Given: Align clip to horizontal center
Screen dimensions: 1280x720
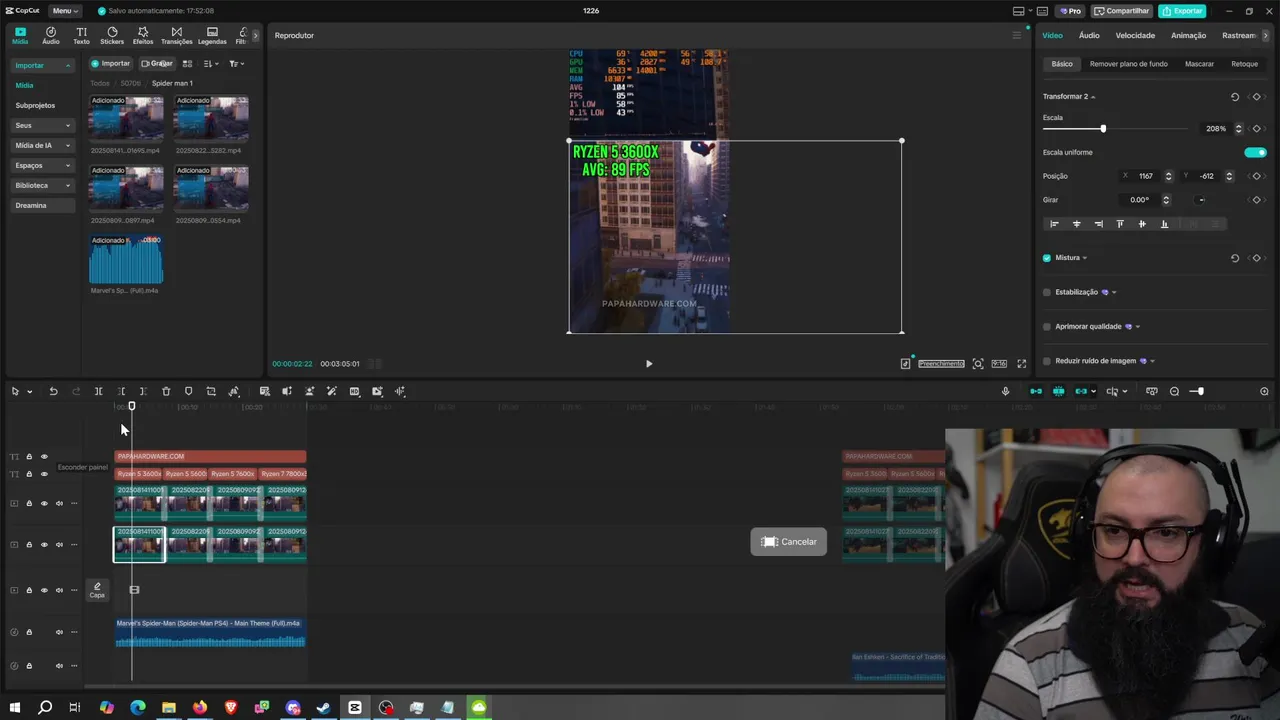Looking at the screenshot, I should click(1076, 224).
